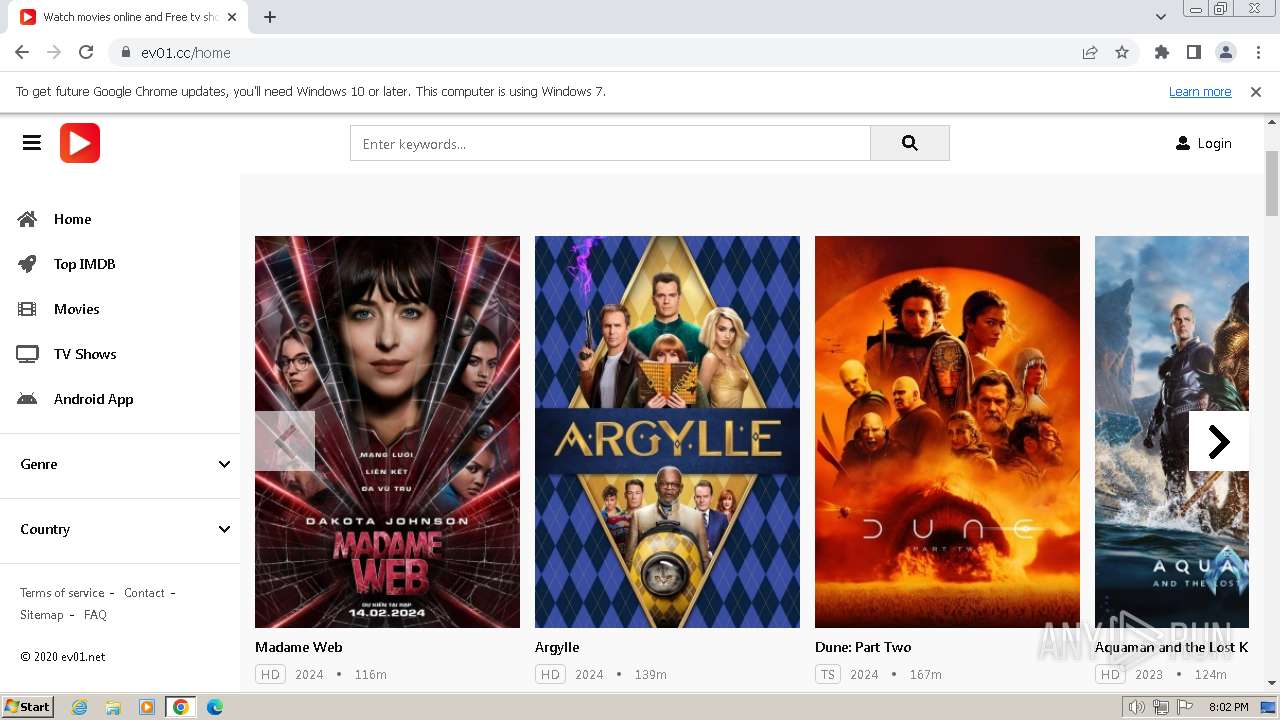
Task: Focus the keyword search field
Action: click(610, 143)
